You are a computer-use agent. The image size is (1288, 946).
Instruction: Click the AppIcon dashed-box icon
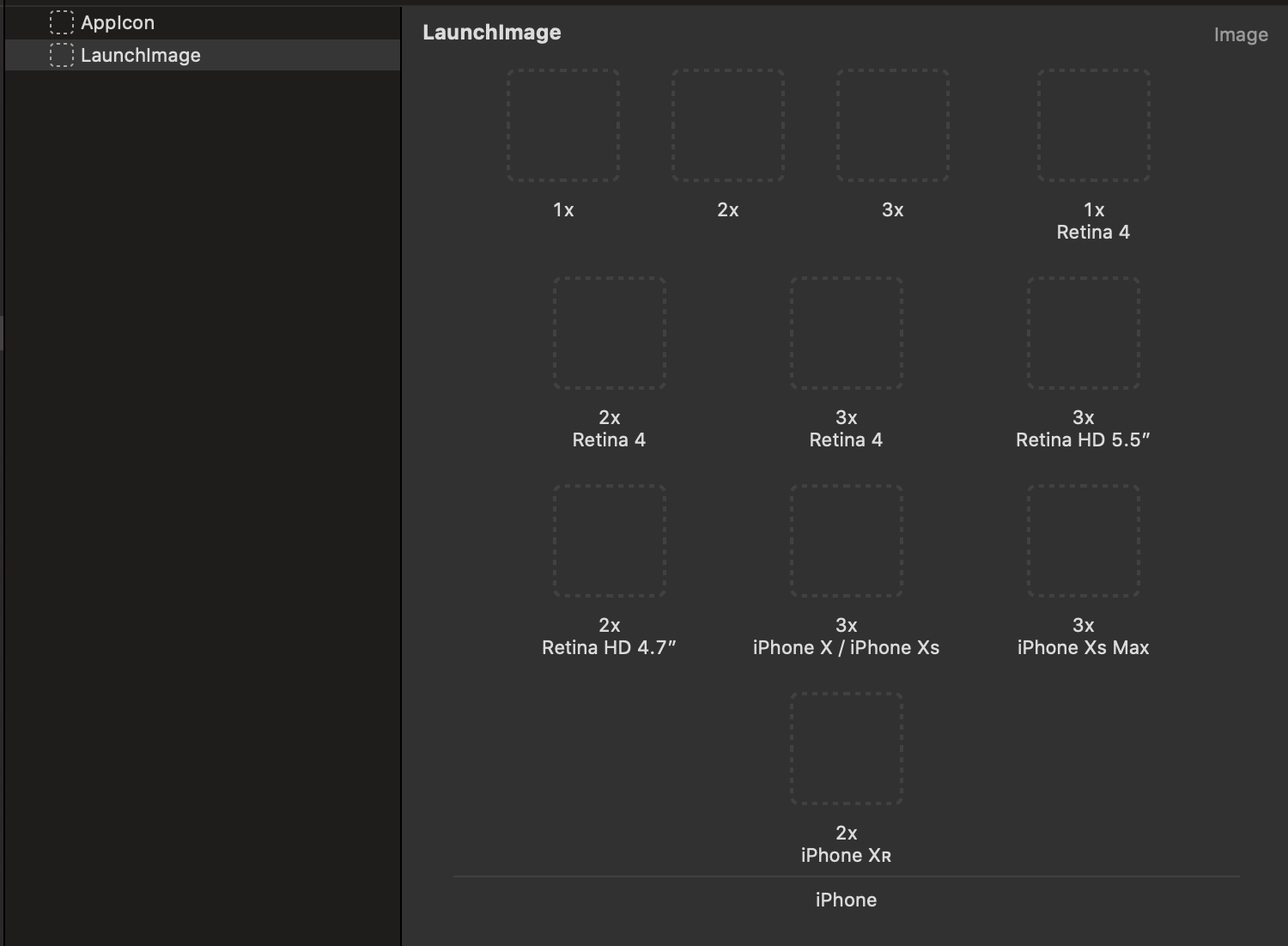(62, 22)
